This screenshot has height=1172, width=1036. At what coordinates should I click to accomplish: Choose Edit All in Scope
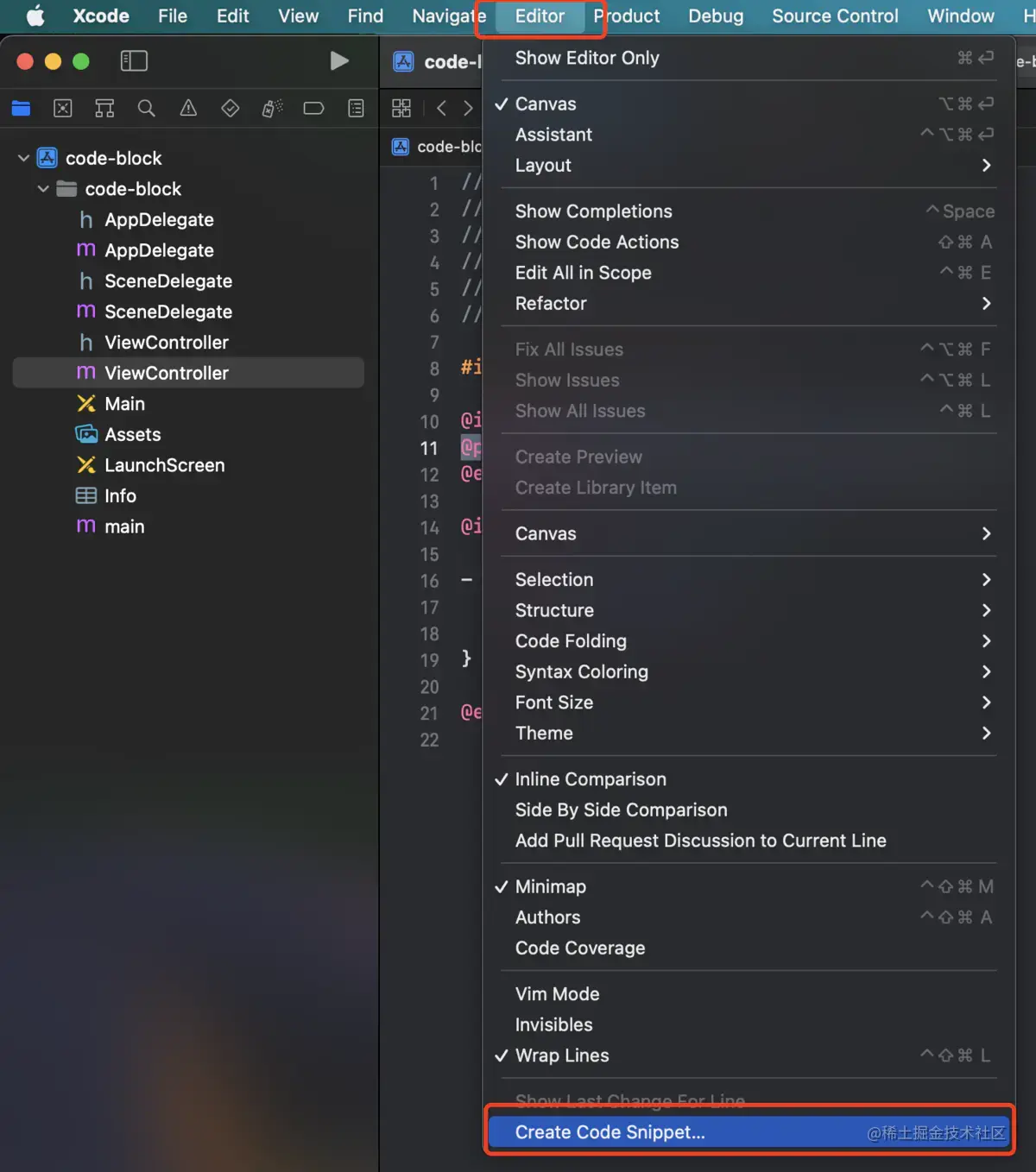click(x=749, y=273)
